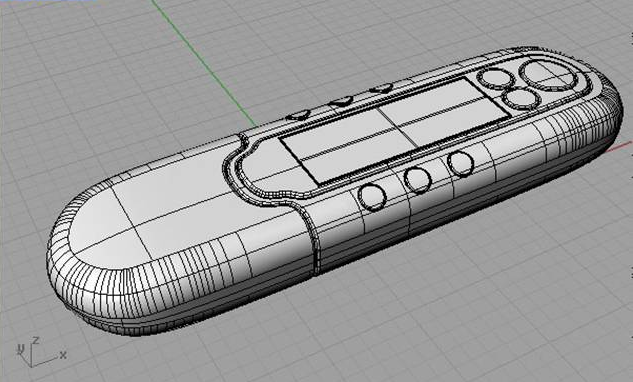The width and height of the screenshot is (633, 382).
Task: Click the 'z' axis label
Action: [x=36, y=340]
